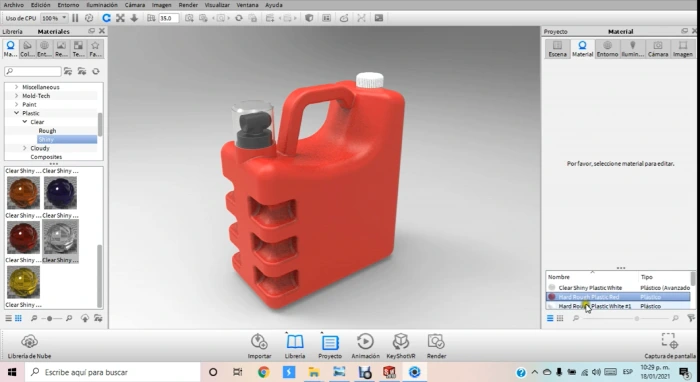Toggle the Proyecto panel button

coord(330,346)
